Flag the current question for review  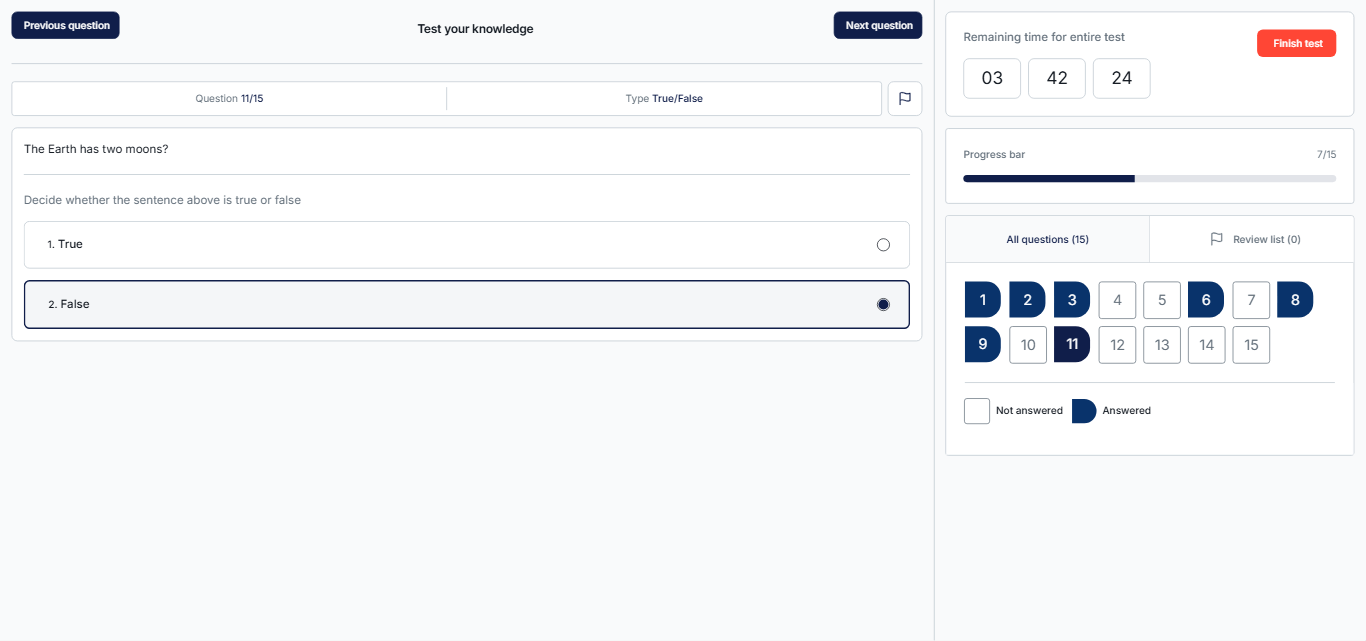pyautogui.click(x=904, y=99)
